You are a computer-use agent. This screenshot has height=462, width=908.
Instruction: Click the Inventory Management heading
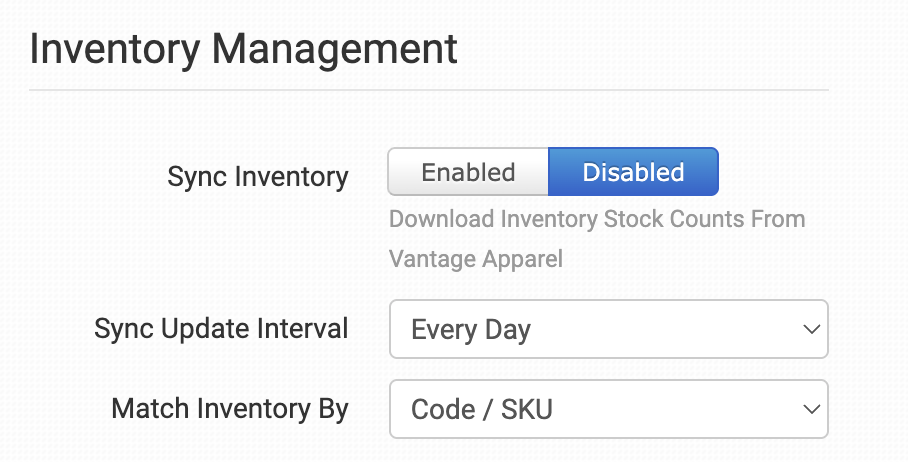pyautogui.click(x=244, y=49)
